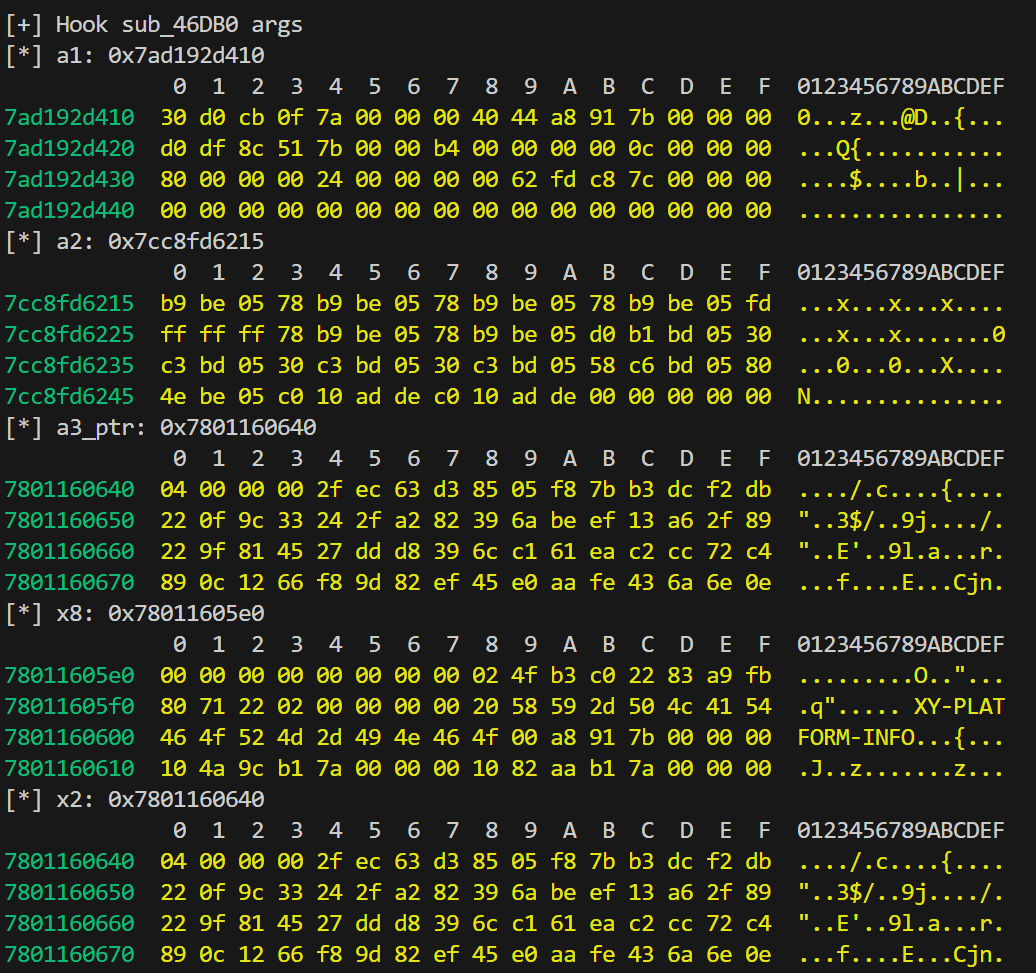The width and height of the screenshot is (1036, 973).
Task: Click green row address 7cc8fd6245
Action: [69, 397]
